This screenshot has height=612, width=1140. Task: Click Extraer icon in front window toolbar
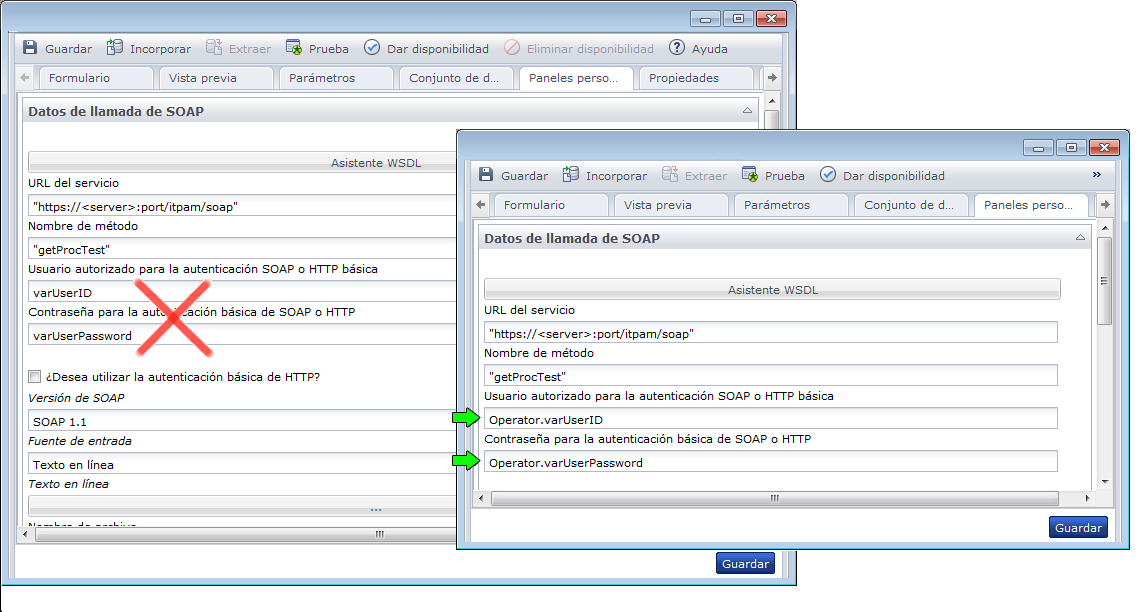pyautogui.click(x=670, y=174)
